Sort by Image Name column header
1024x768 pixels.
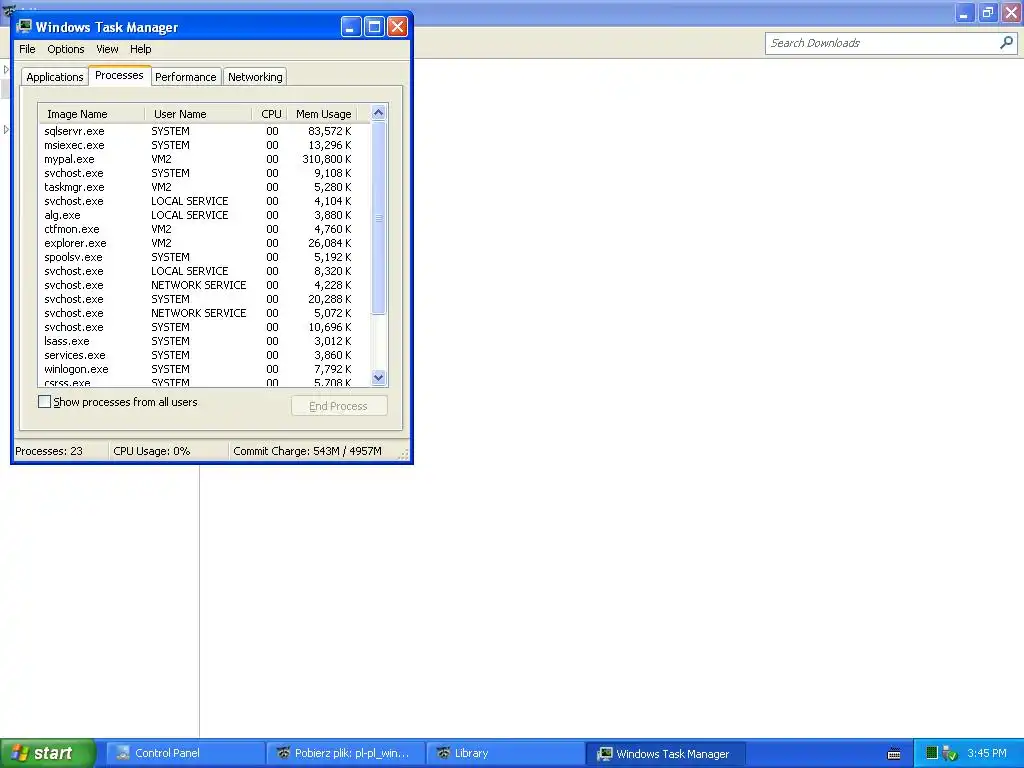(x=91, y=114)
